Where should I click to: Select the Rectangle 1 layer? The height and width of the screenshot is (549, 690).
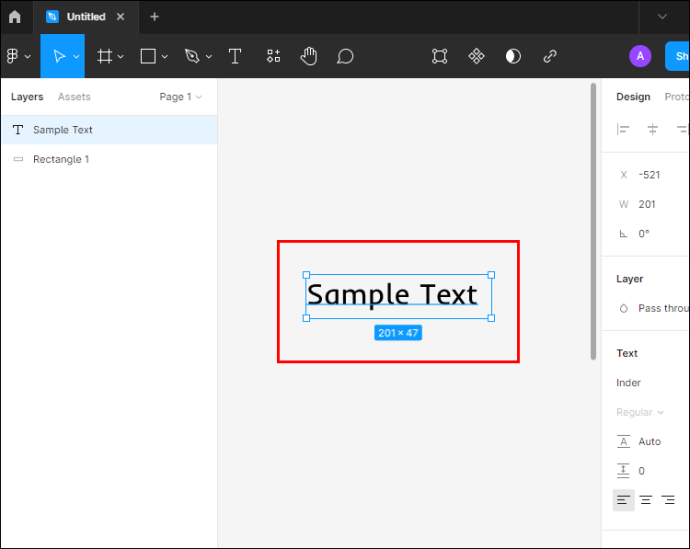click(61, 159)
